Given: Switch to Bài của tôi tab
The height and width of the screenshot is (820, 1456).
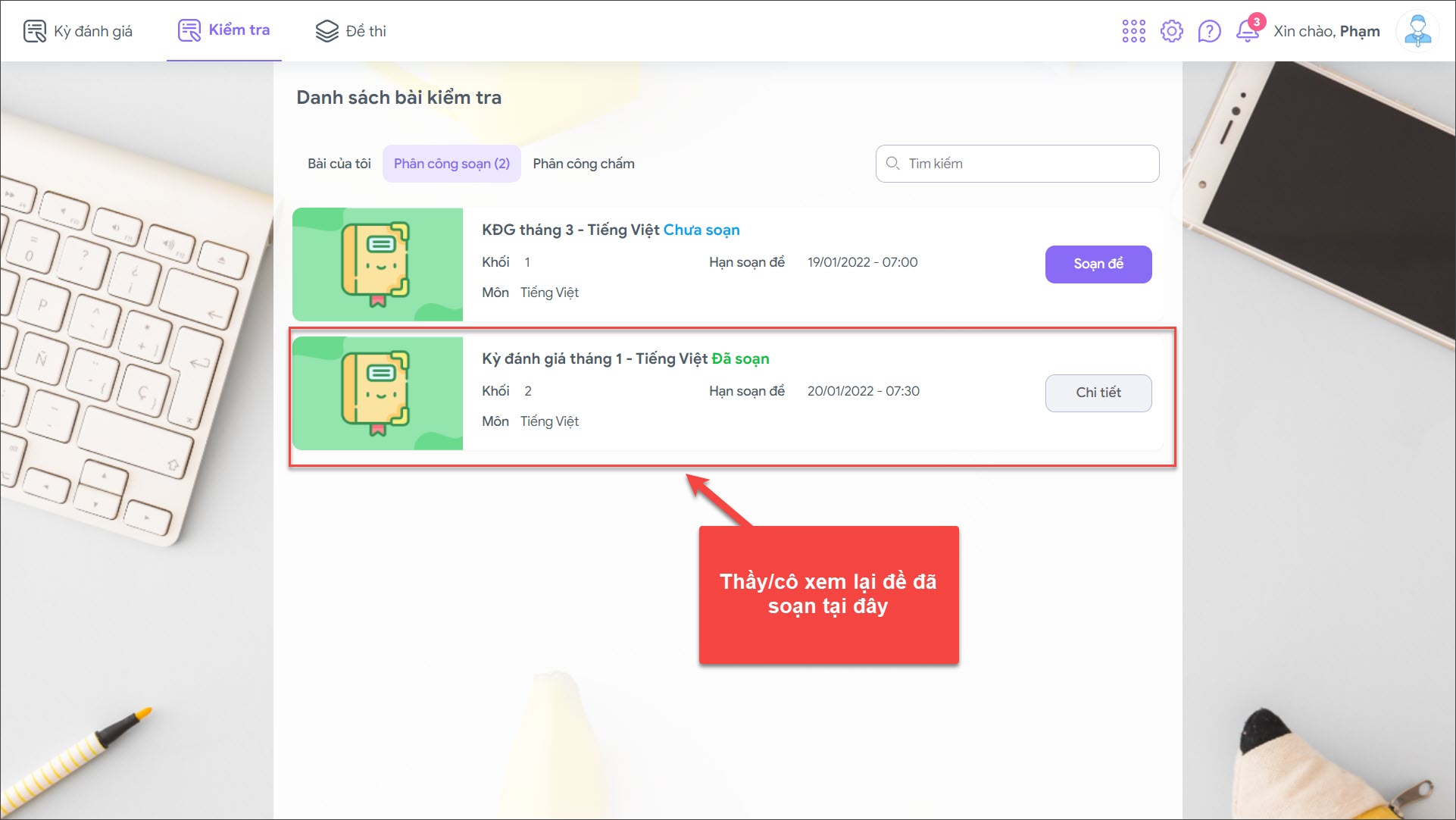Looking at the screenshot, I should (339, 164).
